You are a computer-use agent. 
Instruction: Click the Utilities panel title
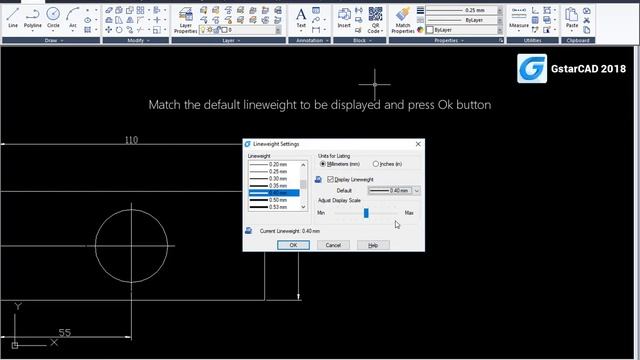[533, 40]
